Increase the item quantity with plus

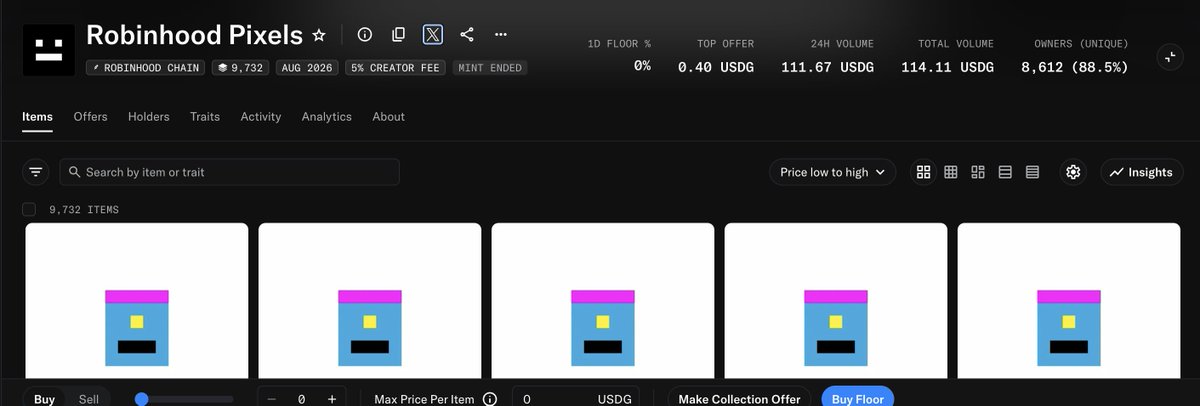pyautogui.click(x=332, y=399)
